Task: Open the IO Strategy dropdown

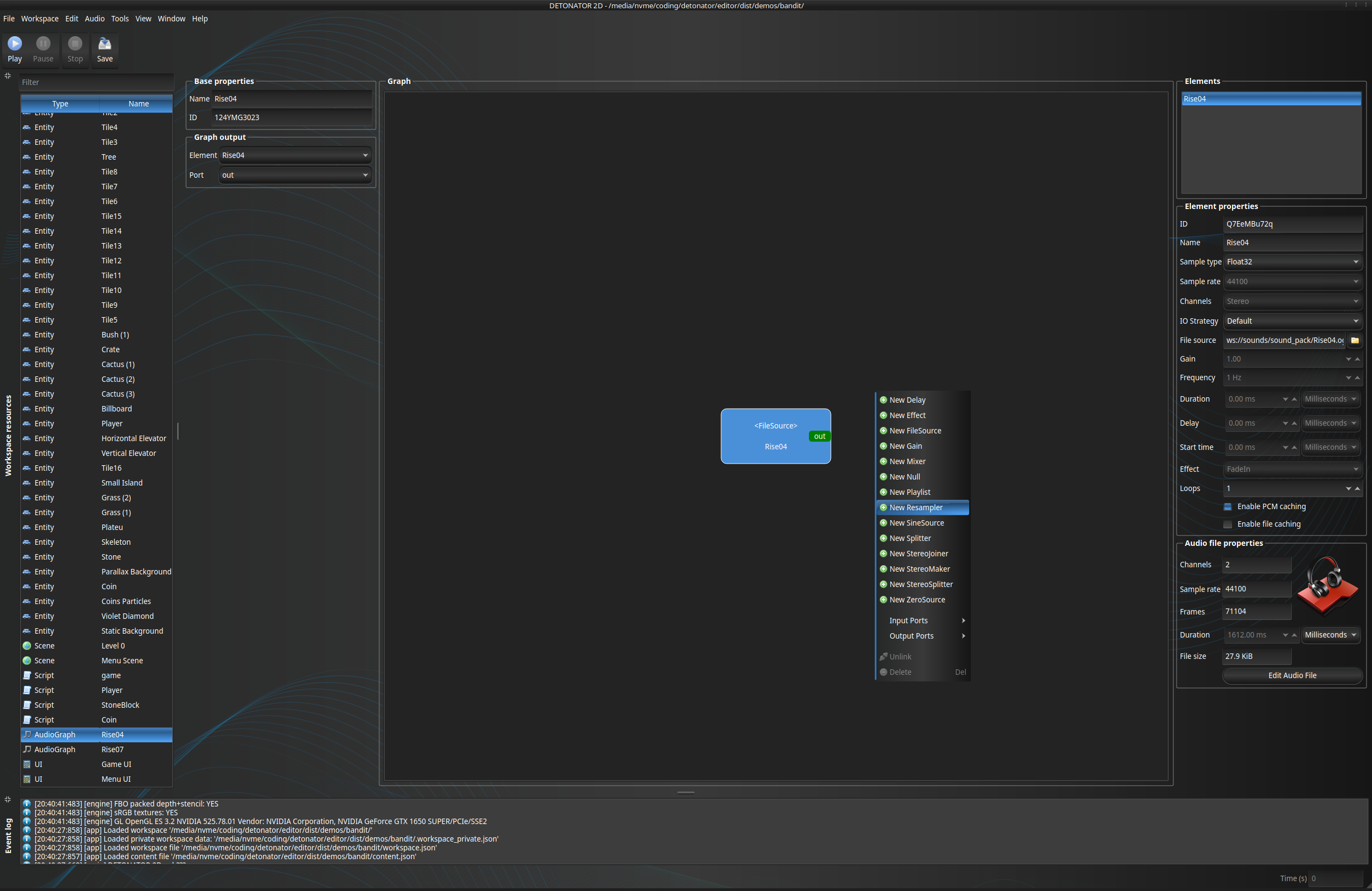Action: point(1292,321)
